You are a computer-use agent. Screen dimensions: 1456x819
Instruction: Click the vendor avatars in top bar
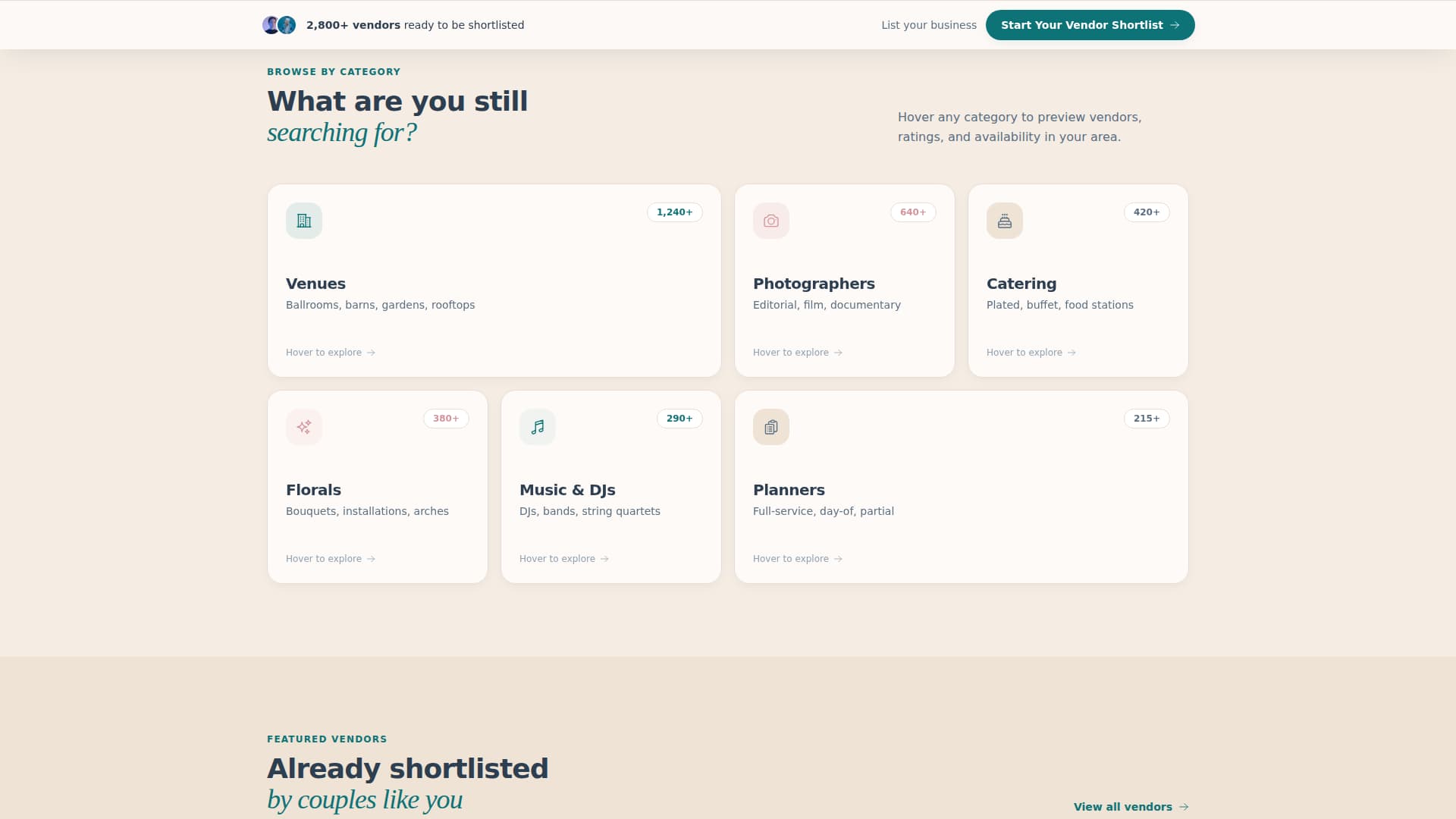tap(279, 25)
